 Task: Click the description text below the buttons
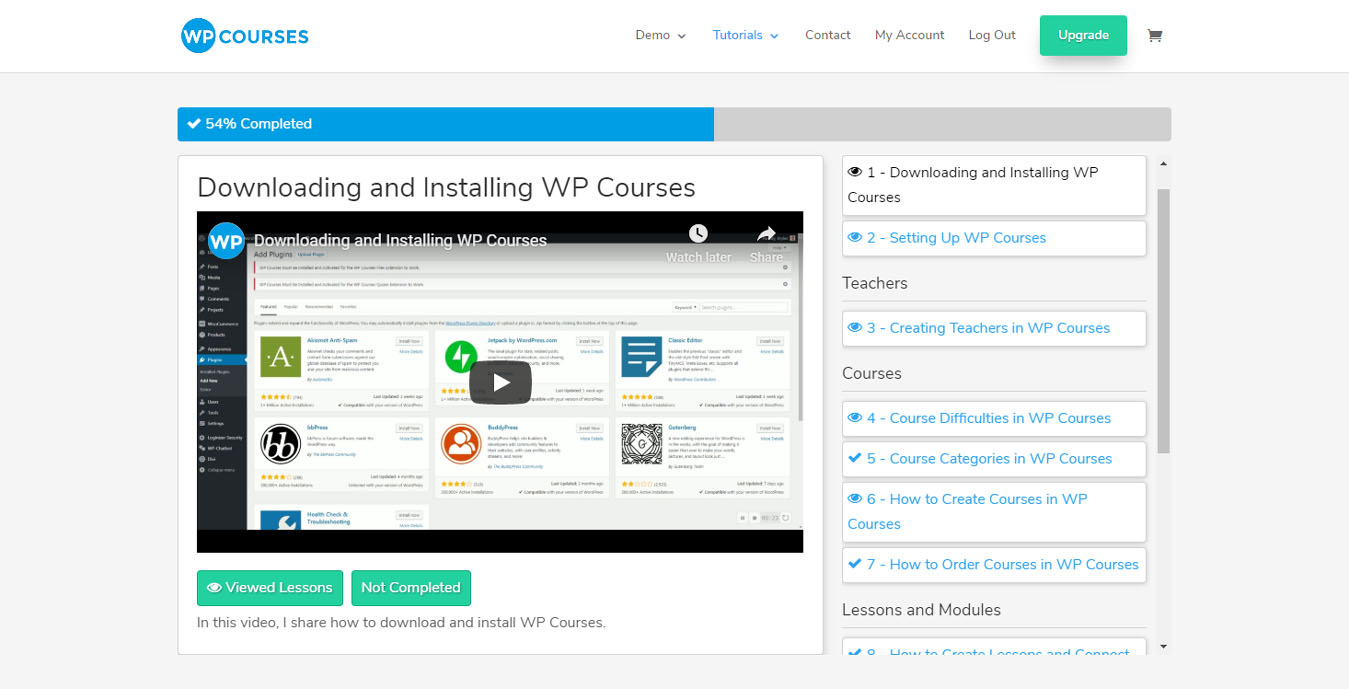pyautogui.click(x=401, y=622)
